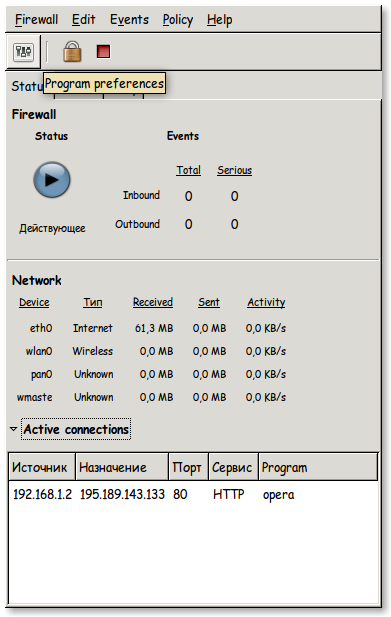The image size is (391, 617).
Task: Click the blue firewall status play icon
Action: [x=52, y=179]
